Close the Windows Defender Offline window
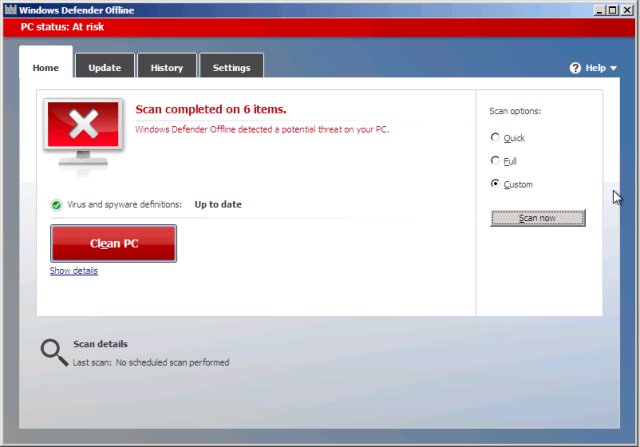The image size is (640, 447). (x=627, y=10)
